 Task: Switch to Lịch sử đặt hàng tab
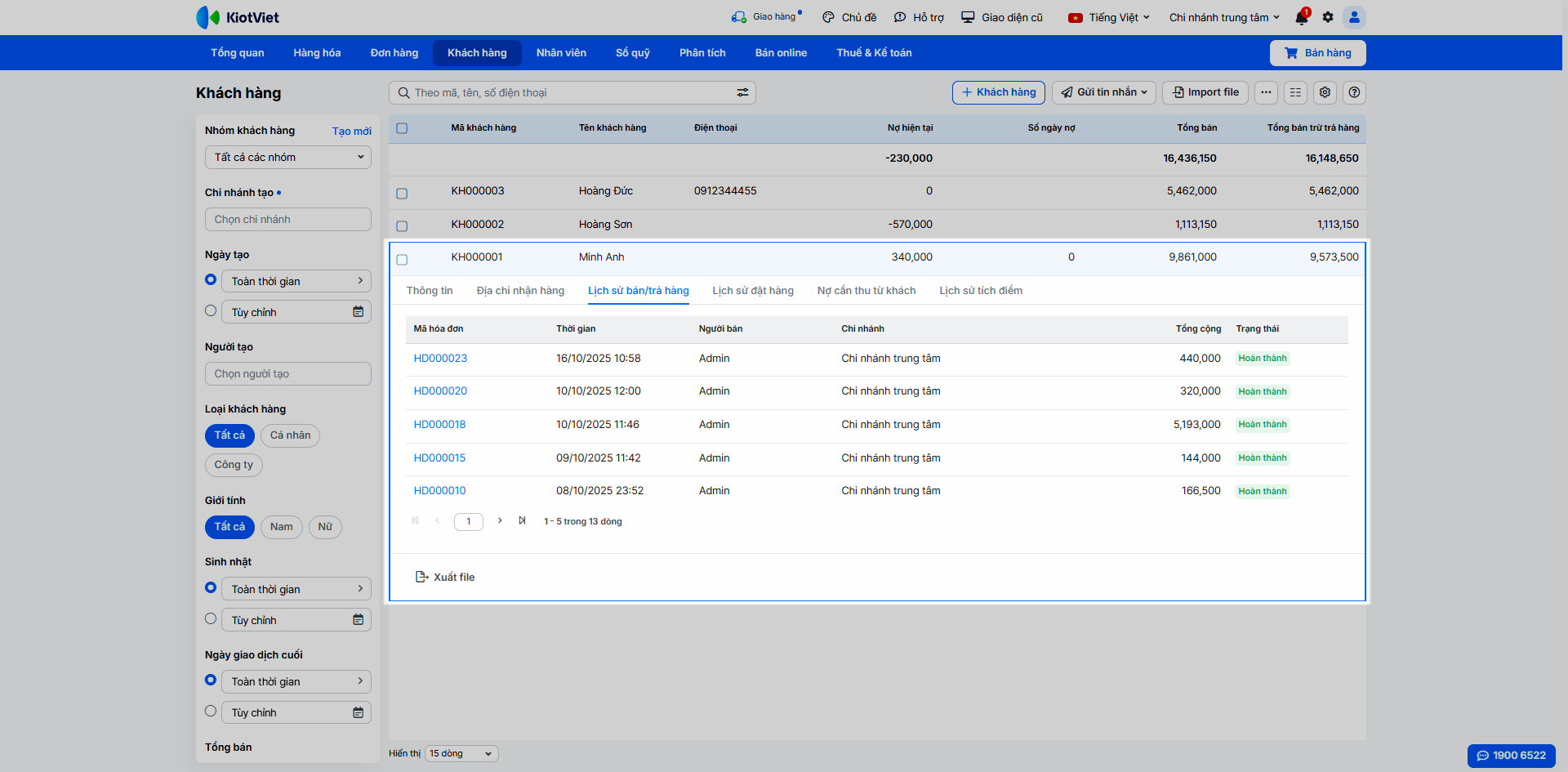(752, 291)
